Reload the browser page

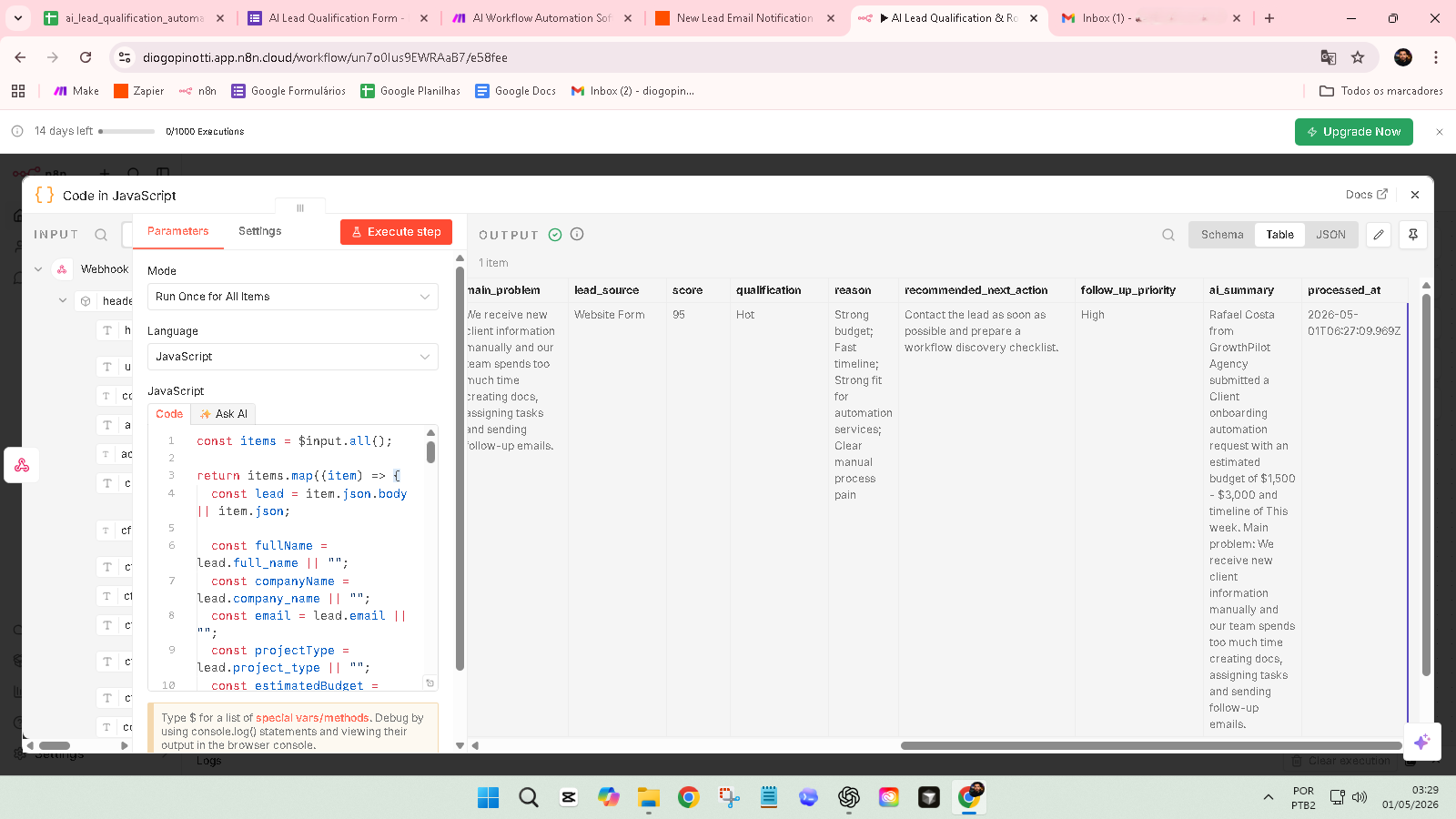86,57
